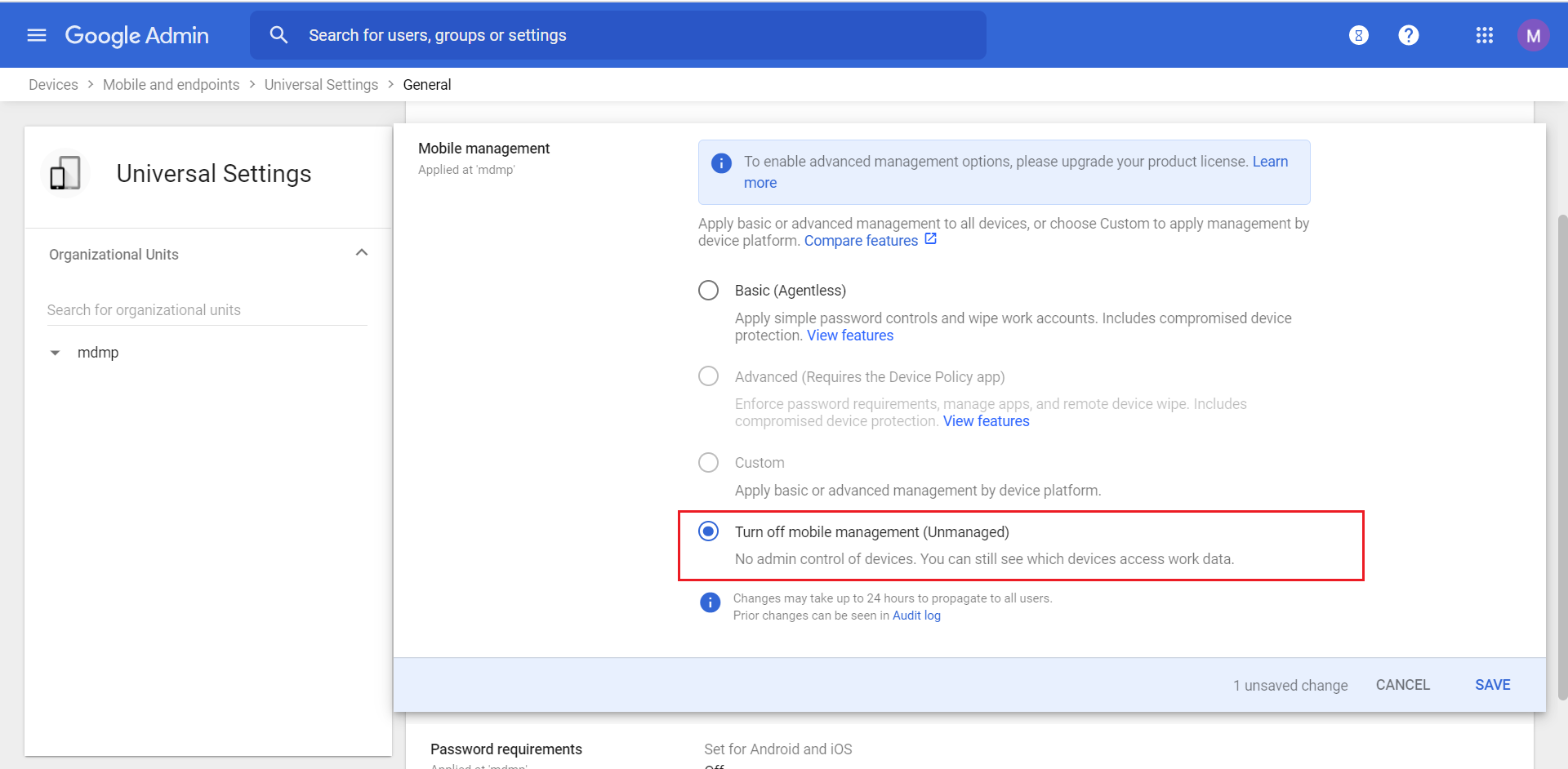Click the page vertical scrollbar
This screenshot has height=769, width=1568.
coord(1562,457)
